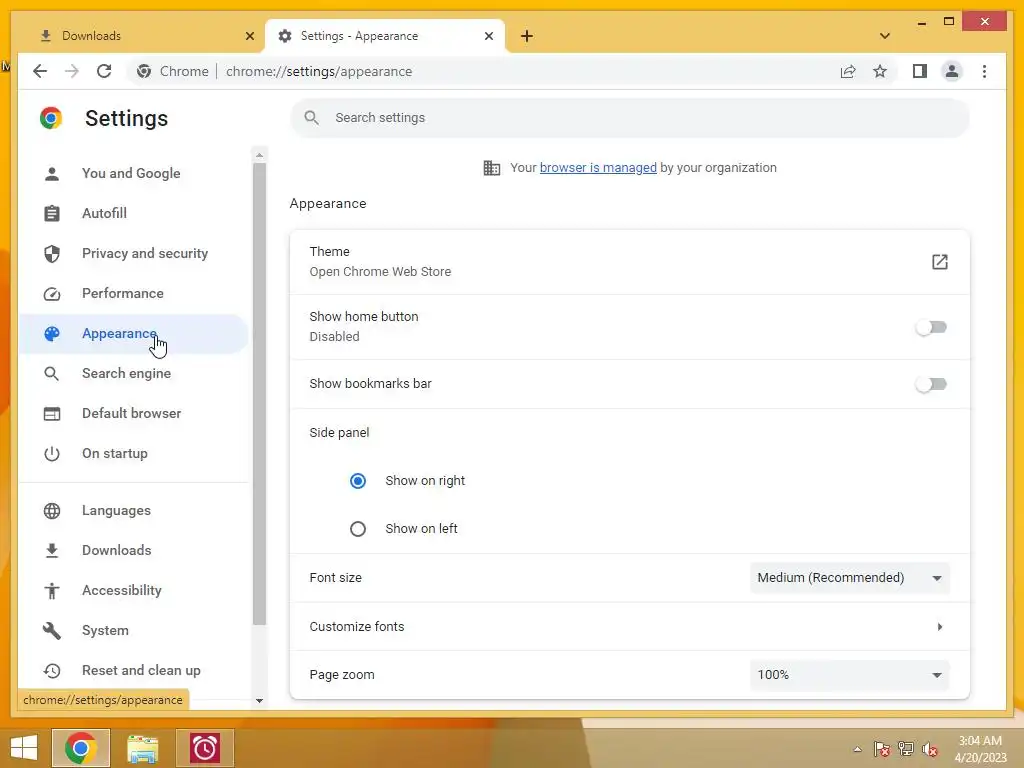Focus the address bar URL
This screenshot has height=768, width=1024.
(x=319, y=71)
